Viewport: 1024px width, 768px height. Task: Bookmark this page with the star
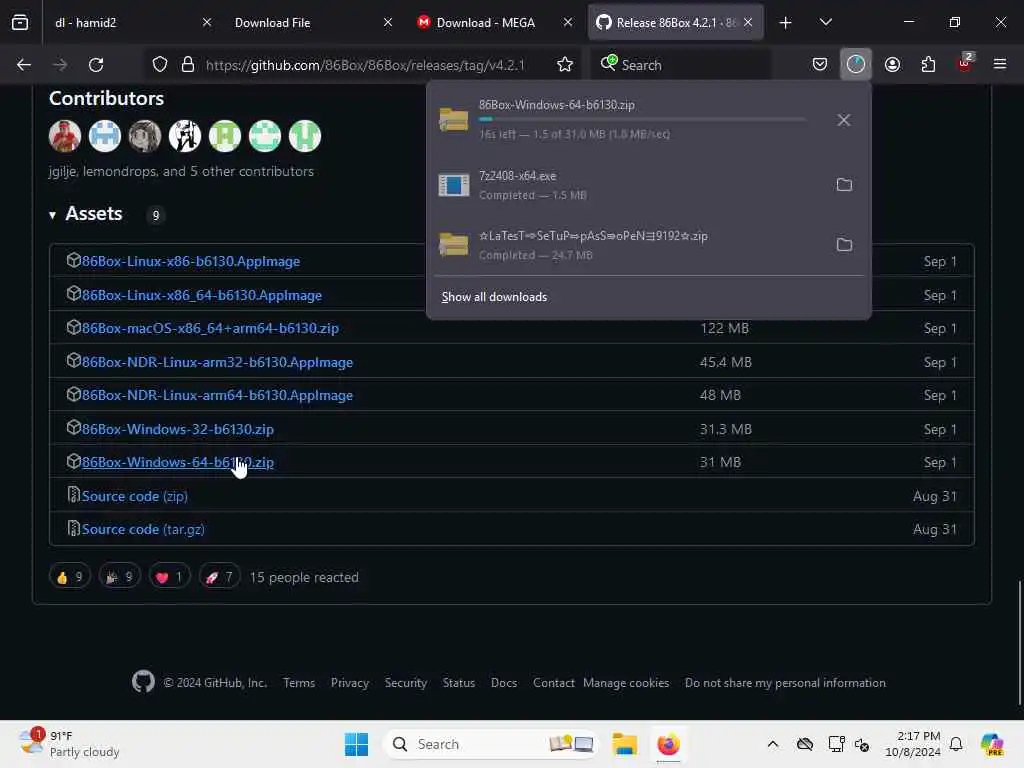pos(565,65)
